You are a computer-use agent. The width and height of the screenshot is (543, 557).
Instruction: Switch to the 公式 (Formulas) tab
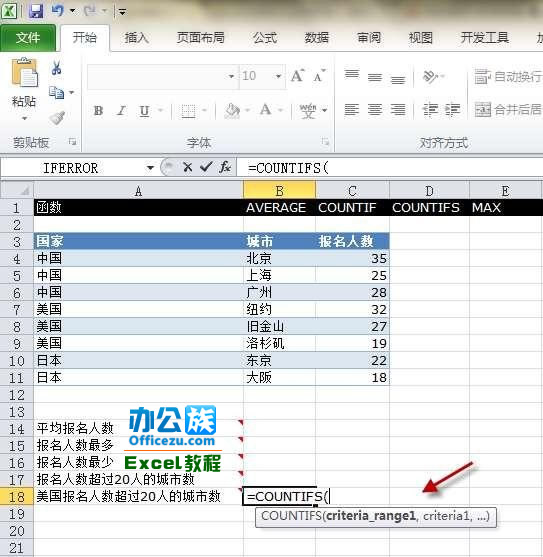[x=265, y=37]
